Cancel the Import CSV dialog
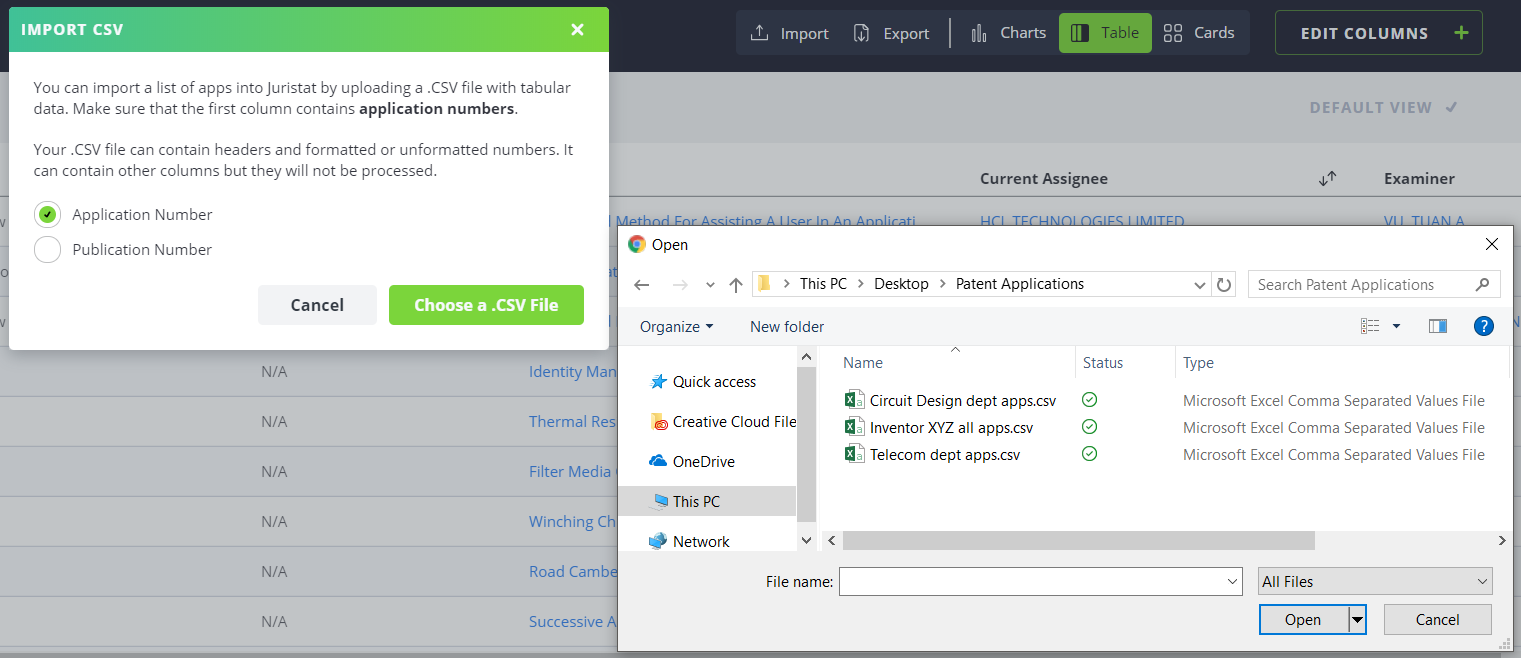Viewport: 1521px width, 658px height. pyautogui.click(x=317, y=305)
